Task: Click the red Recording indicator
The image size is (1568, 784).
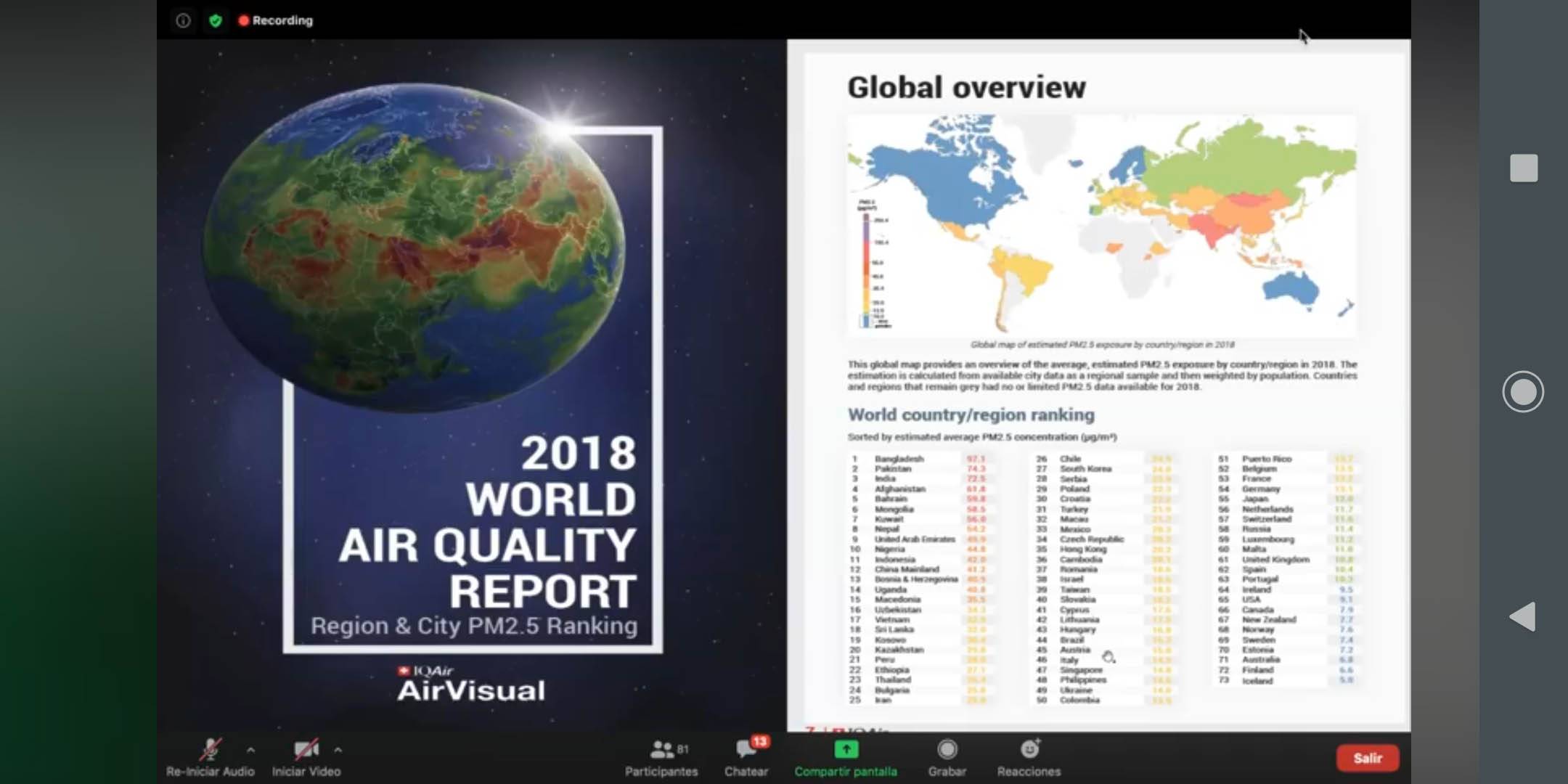Action: point(276,20)
